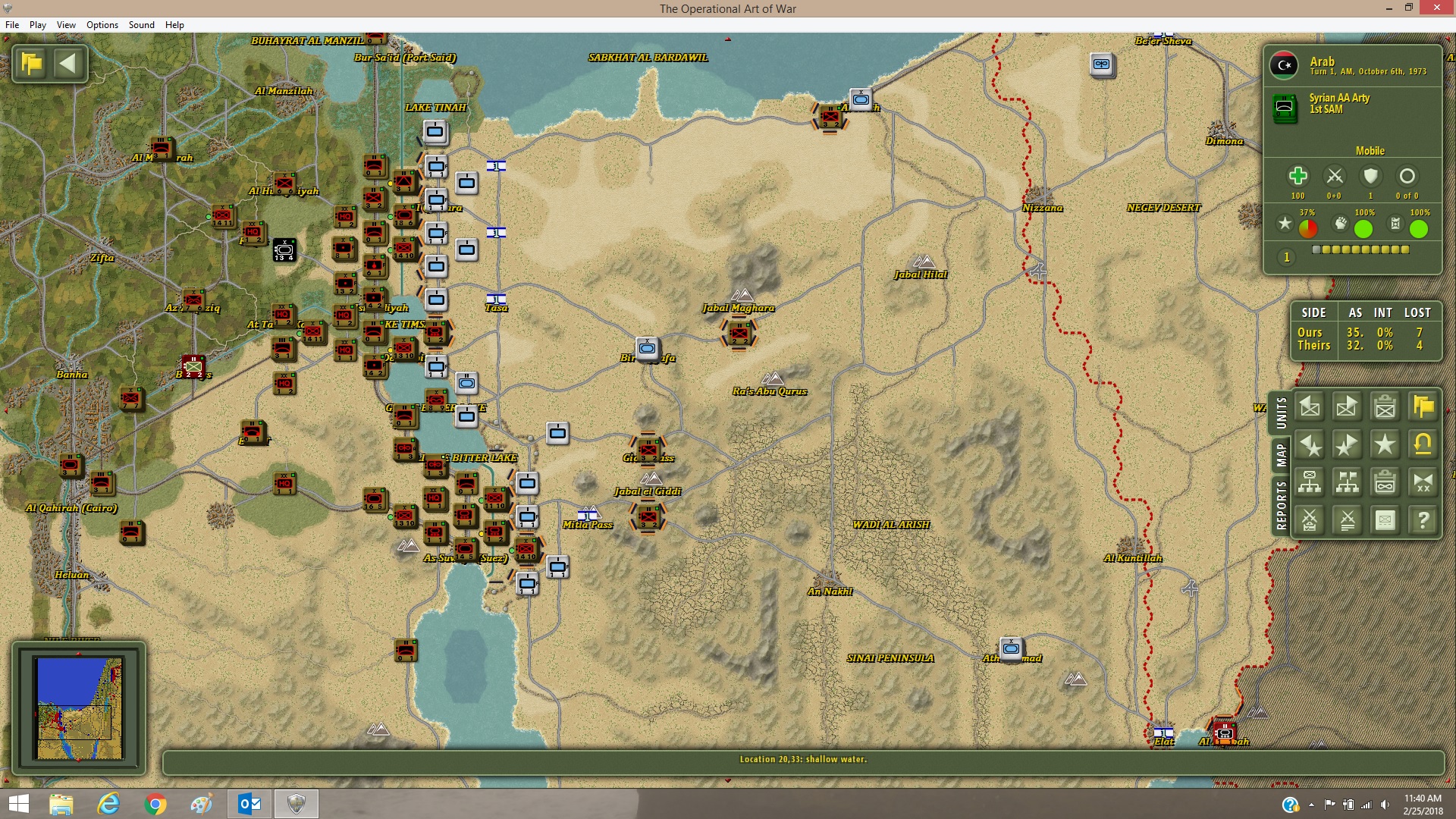
Task: Select the Israeli unit near Be'er Sheva
Action: [x=1102, y=64]
